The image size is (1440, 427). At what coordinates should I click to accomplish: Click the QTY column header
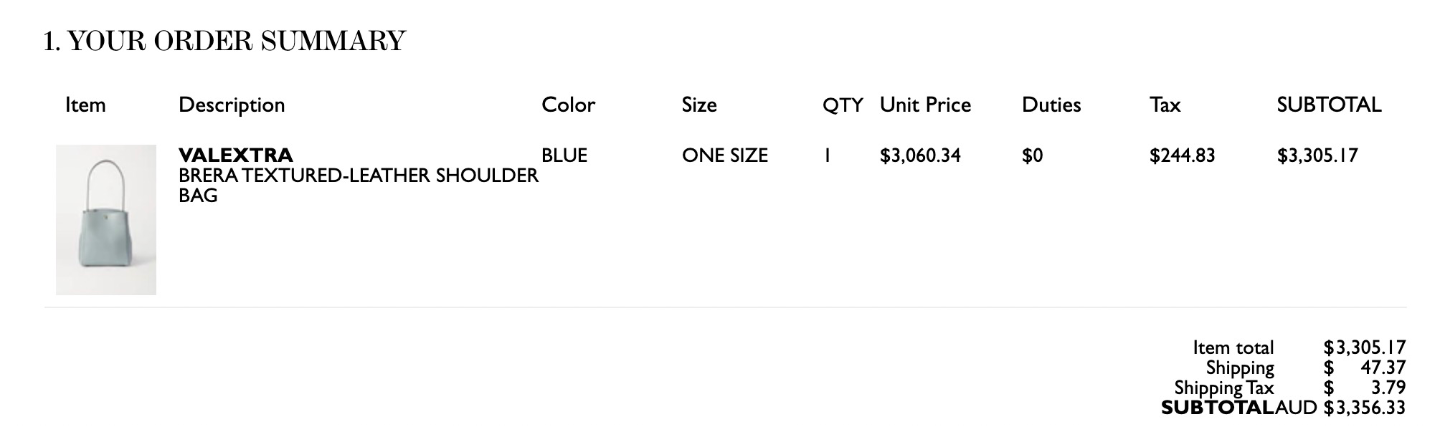coord(842,104)
